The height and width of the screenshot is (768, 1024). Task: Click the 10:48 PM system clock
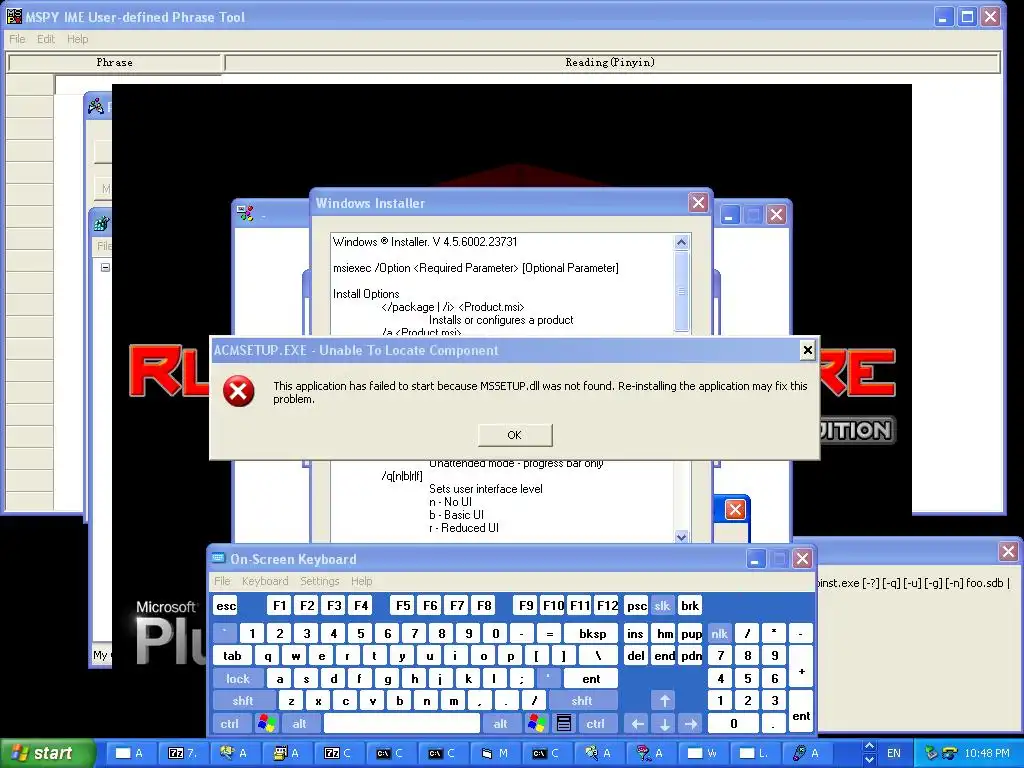tap(987, 753)
